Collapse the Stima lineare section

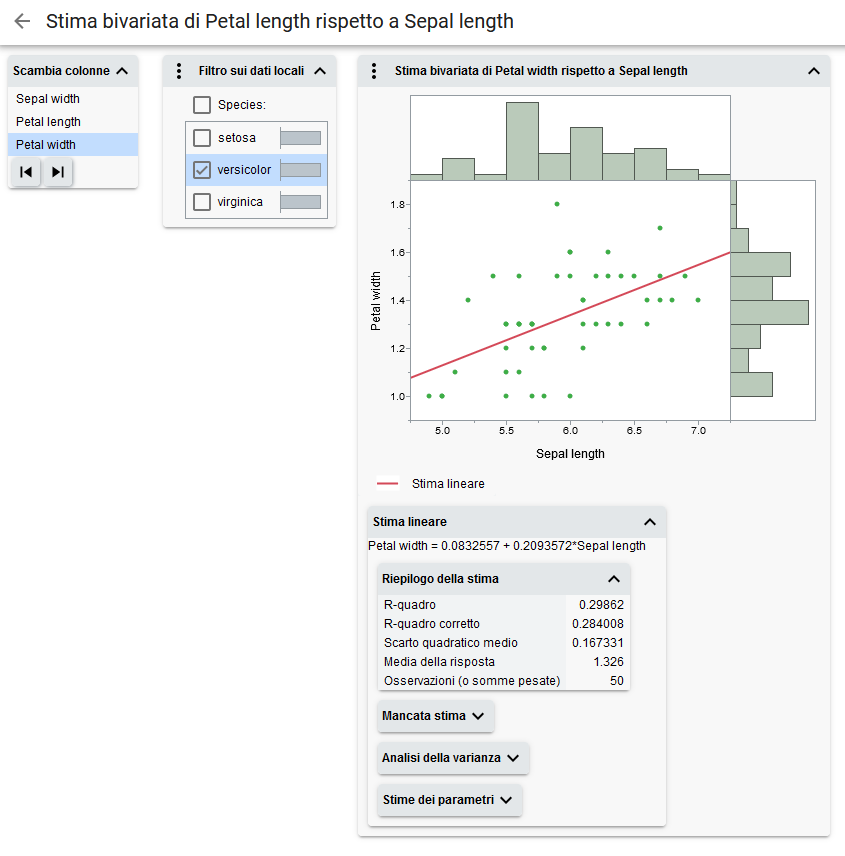[650, 522]
